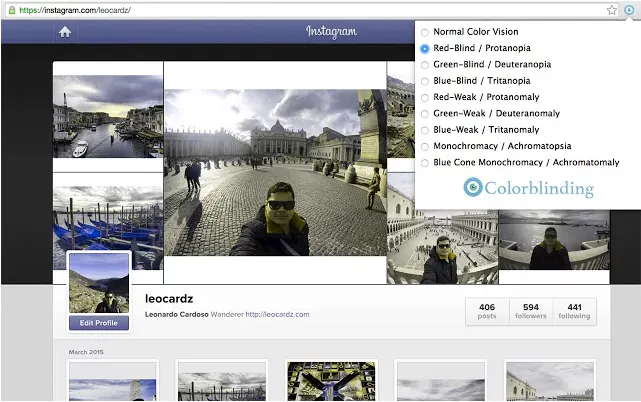Click the Edit Profile button
The image size is (641, 402).
[x=99, y=323]
